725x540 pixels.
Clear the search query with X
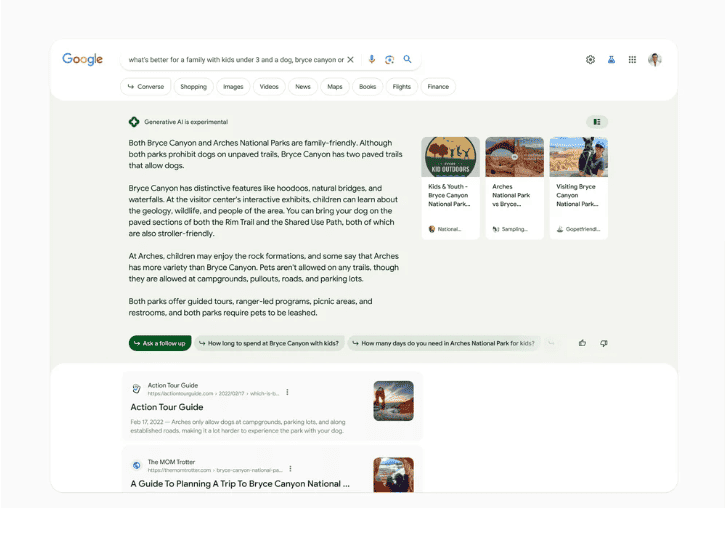point(350,60)
